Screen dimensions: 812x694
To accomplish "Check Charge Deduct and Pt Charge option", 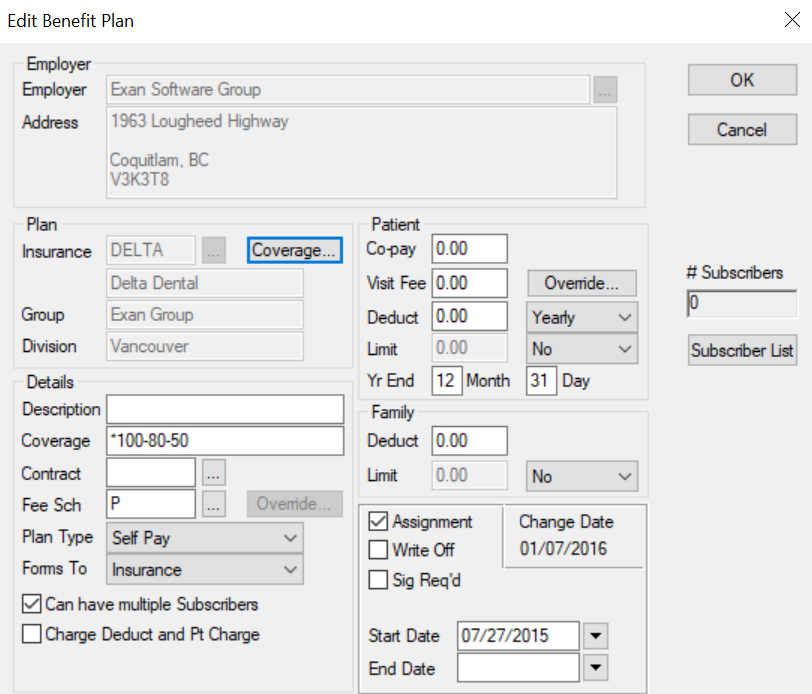I will [32, 634].
